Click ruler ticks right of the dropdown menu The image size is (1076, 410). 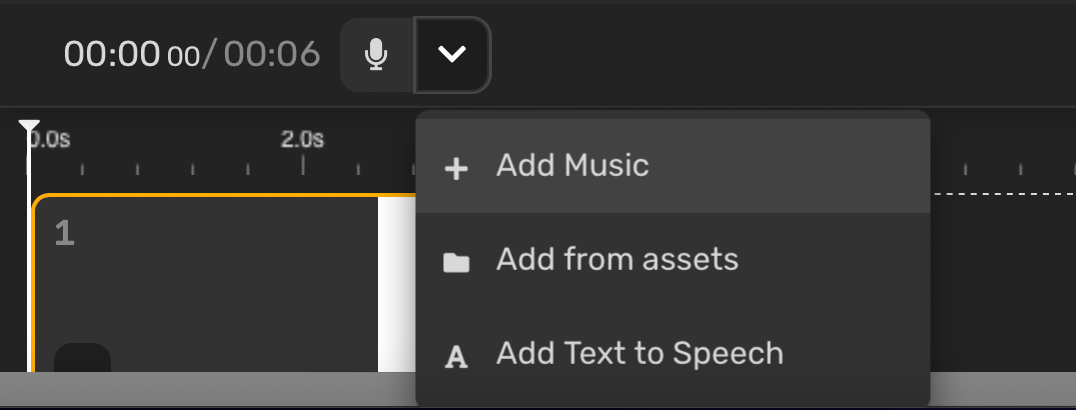[x=1003, y=168]
